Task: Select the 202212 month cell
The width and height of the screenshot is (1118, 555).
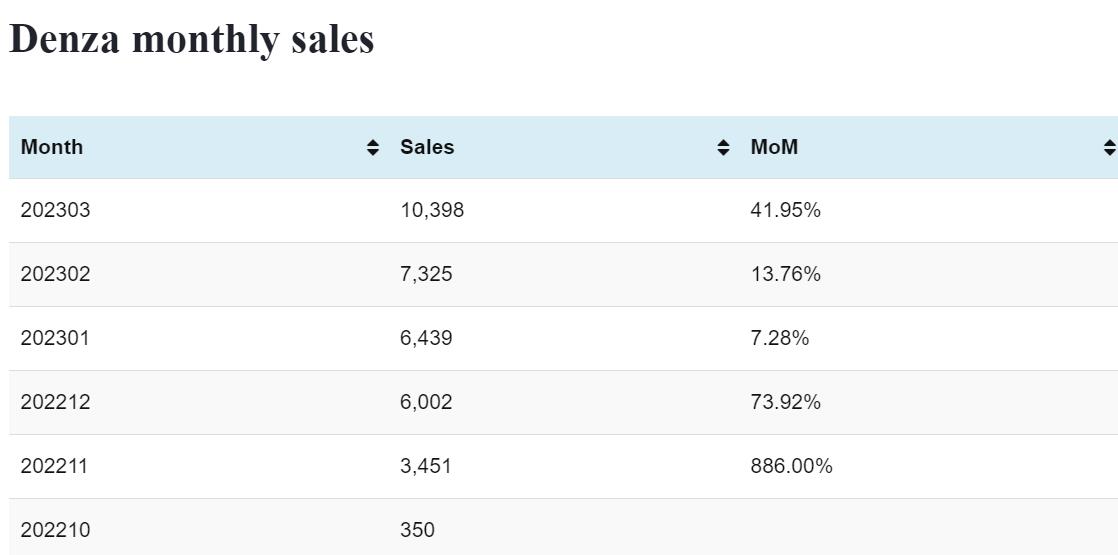Action: click(x=55, y=402)
